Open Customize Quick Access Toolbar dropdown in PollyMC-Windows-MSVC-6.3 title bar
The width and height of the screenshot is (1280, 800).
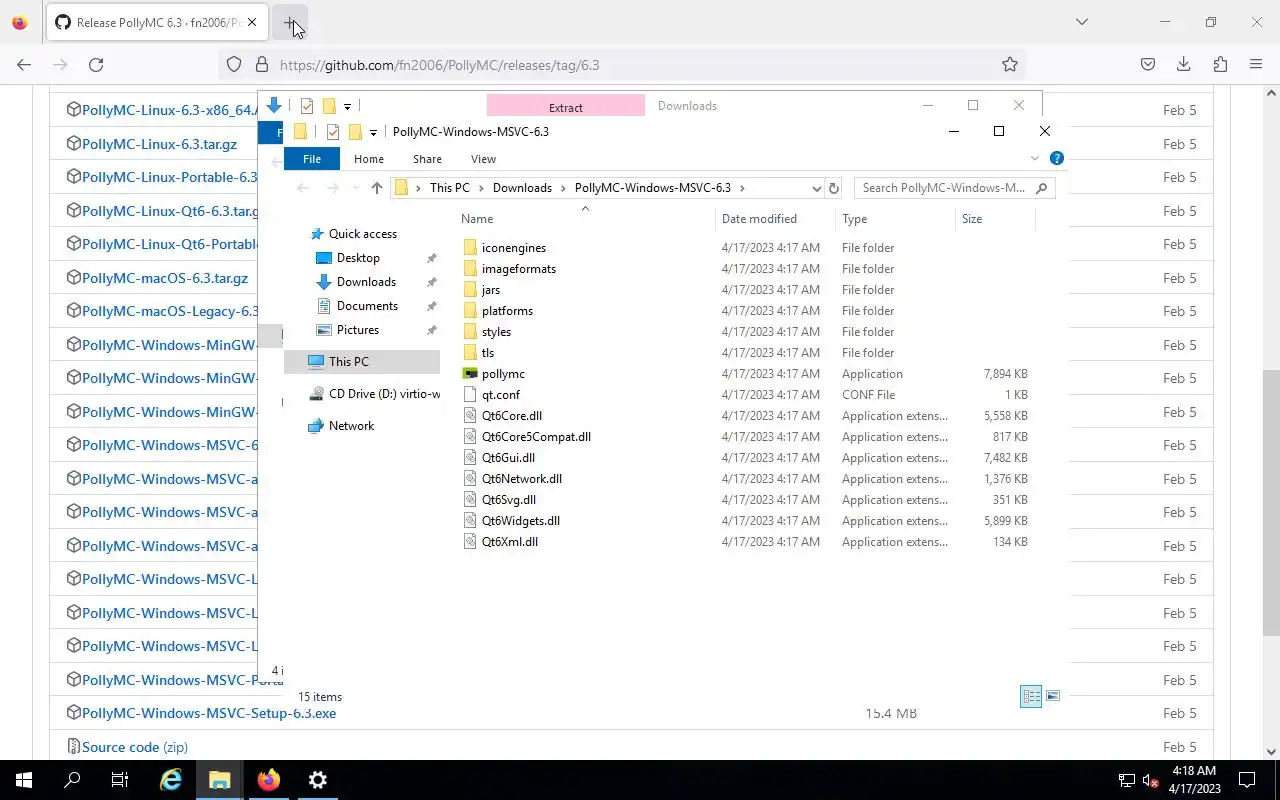click(x=373, y=132)
